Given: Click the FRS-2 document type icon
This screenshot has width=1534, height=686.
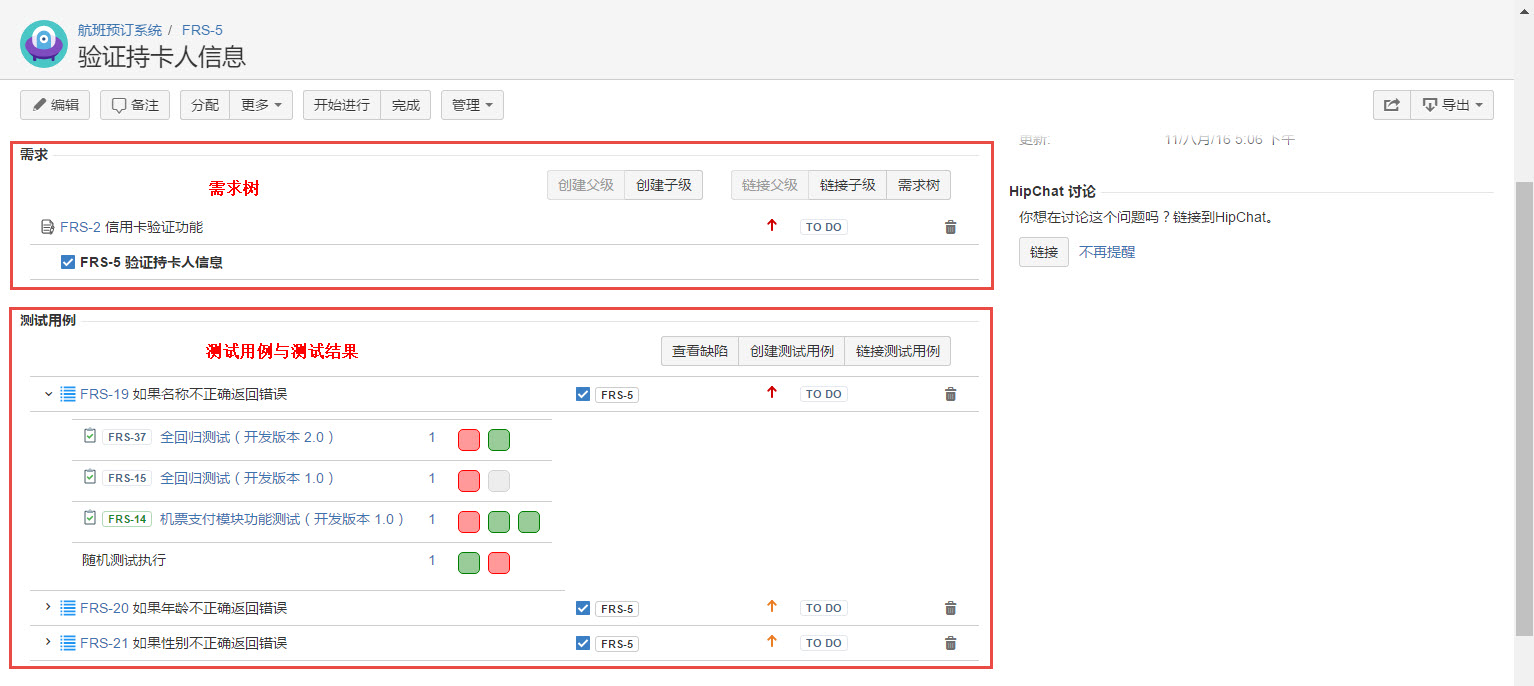Looking at the screenshot, I should pos(48,227).
